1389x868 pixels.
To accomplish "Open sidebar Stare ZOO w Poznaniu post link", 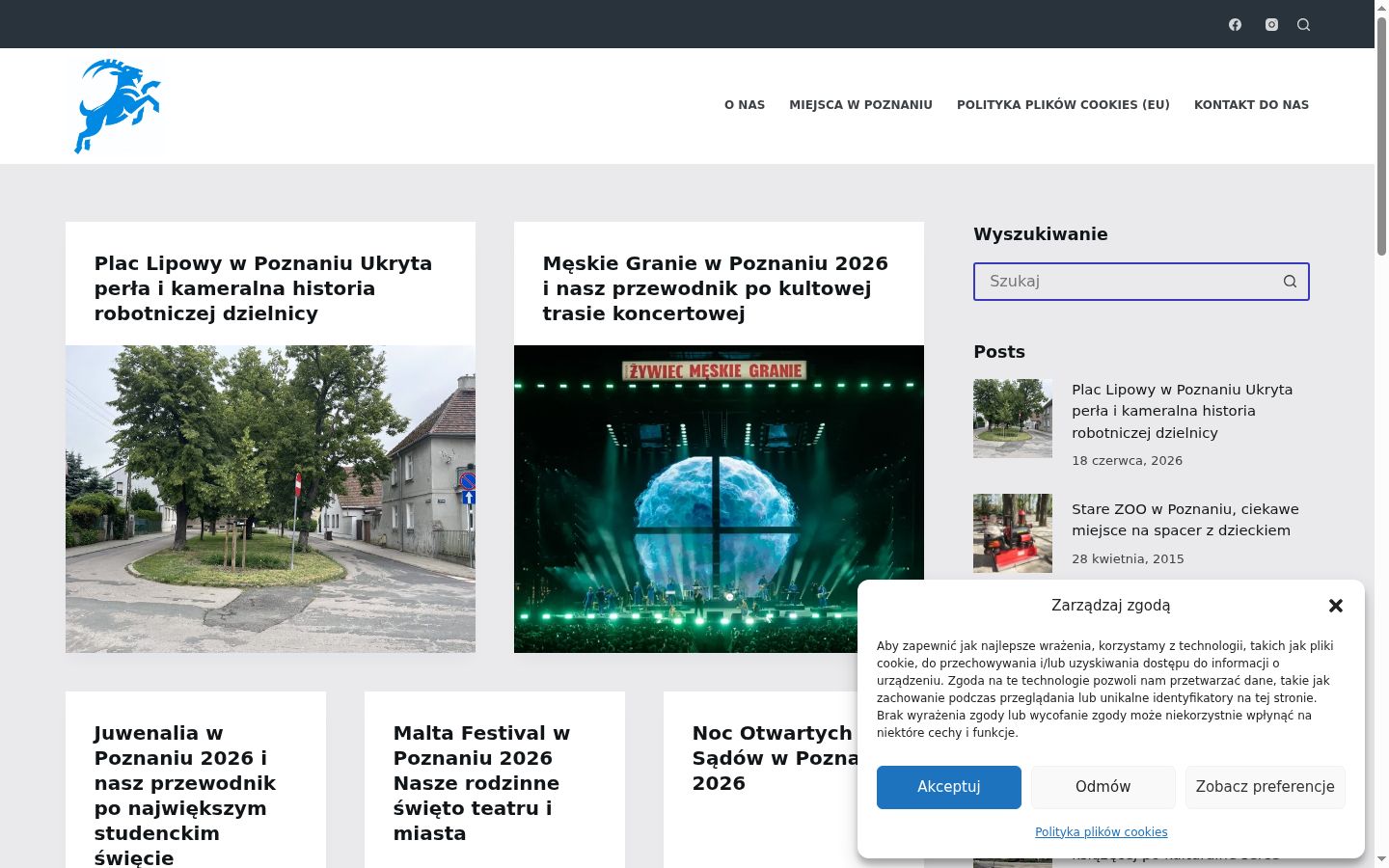I will point(1185,520).
